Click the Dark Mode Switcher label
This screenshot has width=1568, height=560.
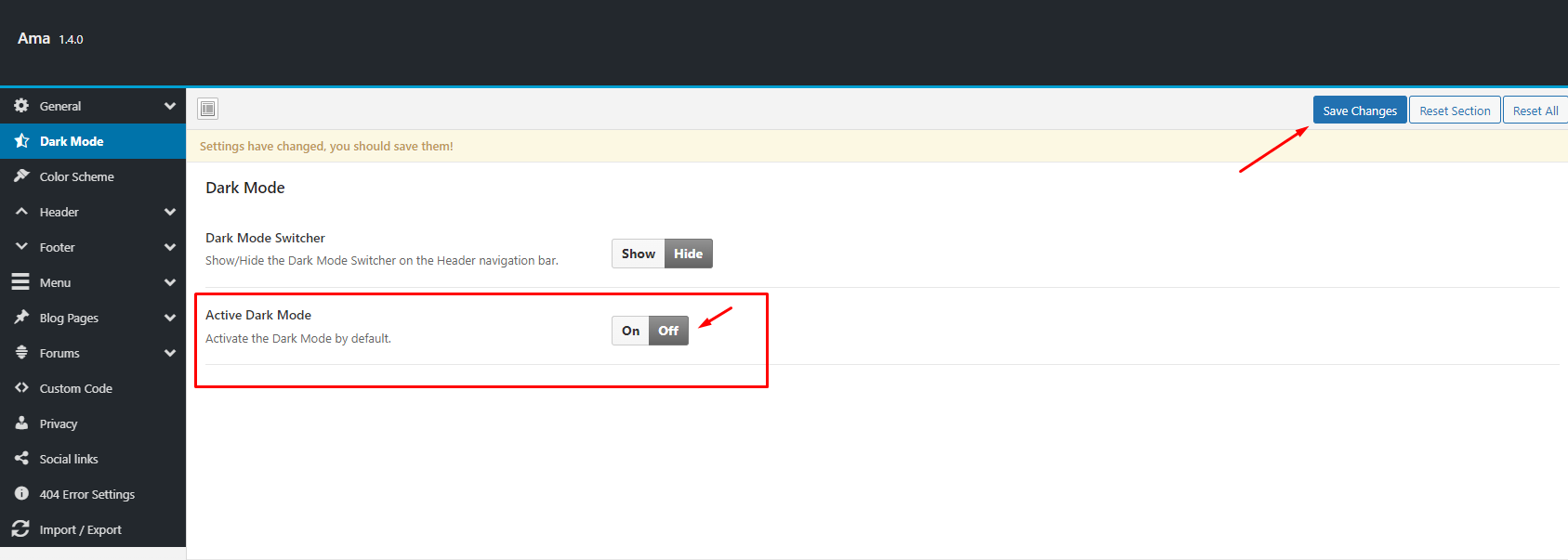tap(265, 238)
